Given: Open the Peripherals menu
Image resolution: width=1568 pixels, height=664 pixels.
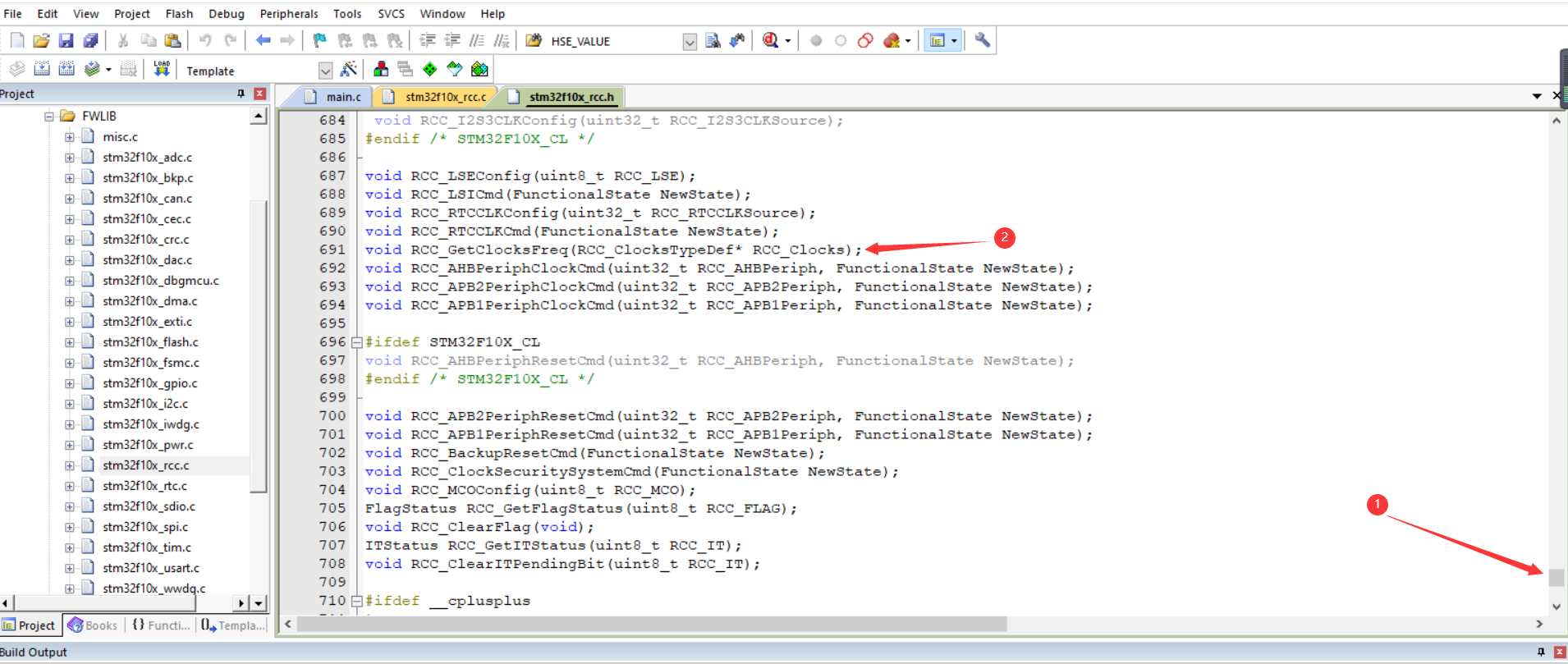Looking at the screenshot, I should tap(289, 13).
